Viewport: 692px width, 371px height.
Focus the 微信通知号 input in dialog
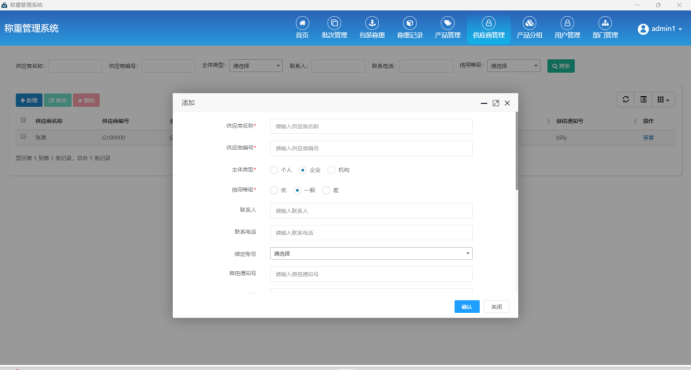pos(371,274)
